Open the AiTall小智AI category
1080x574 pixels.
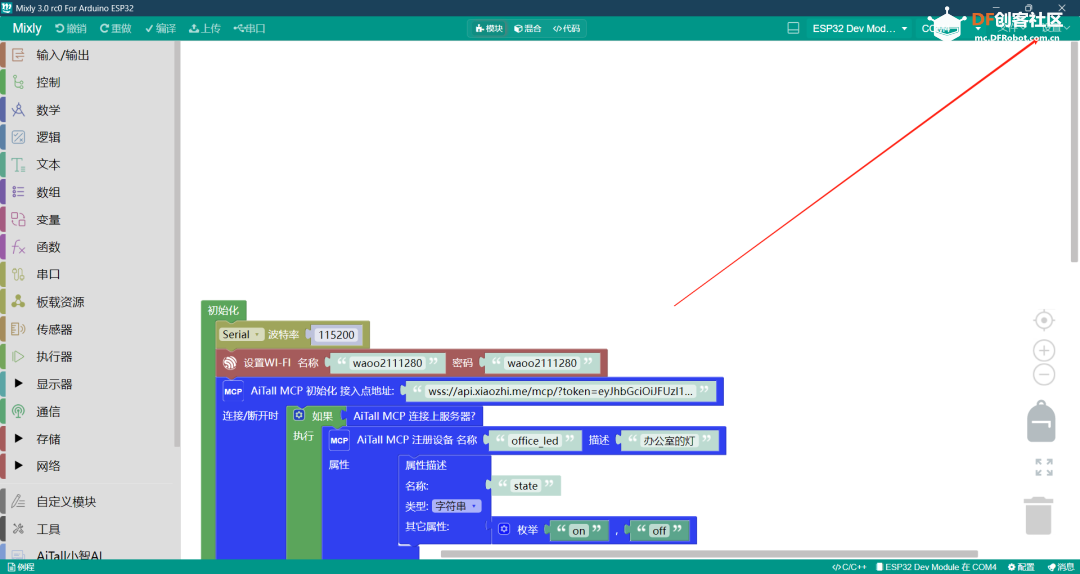tap(90, 553)
